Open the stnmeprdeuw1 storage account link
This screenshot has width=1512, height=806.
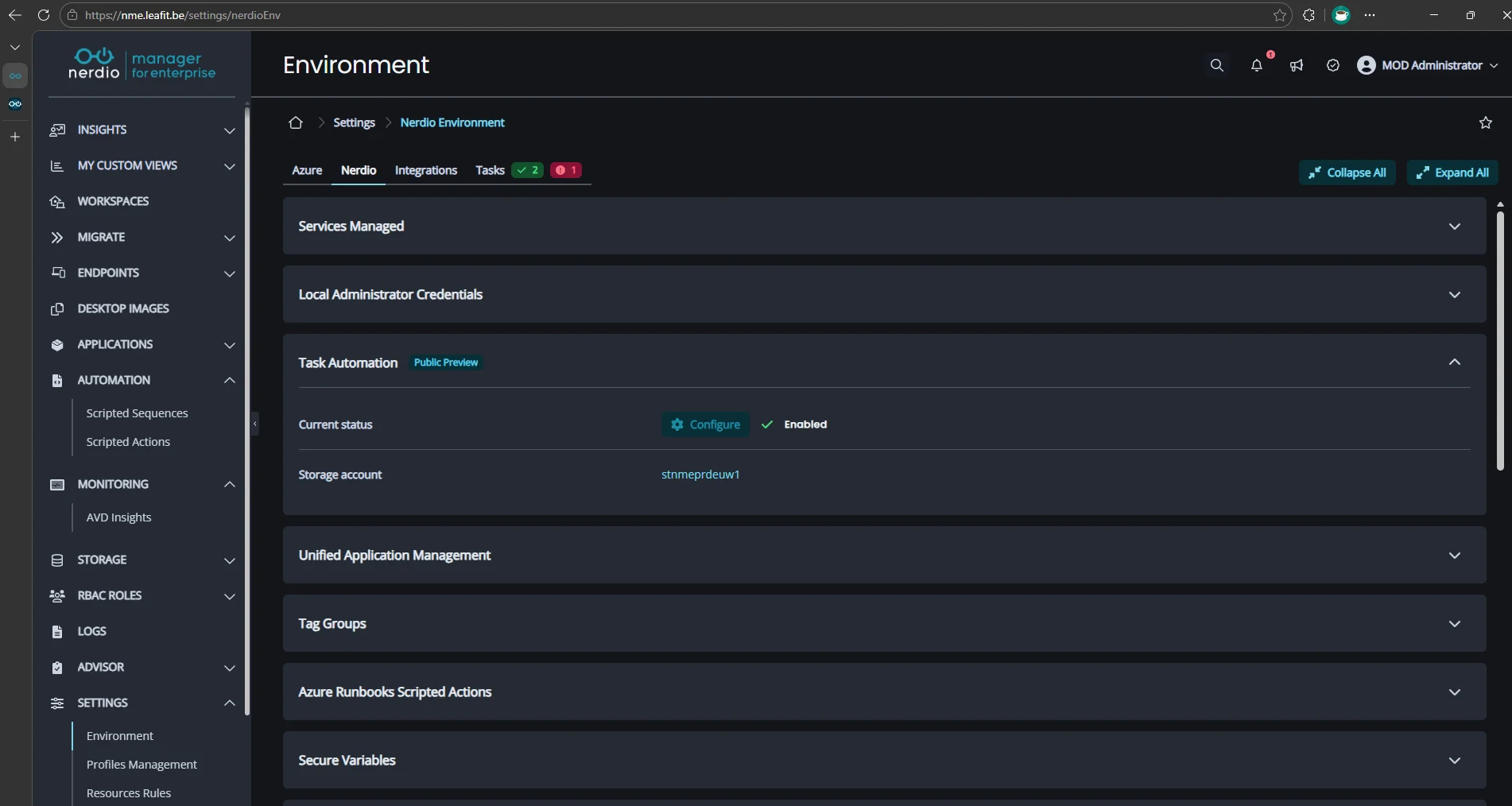(x=700, y=475)
